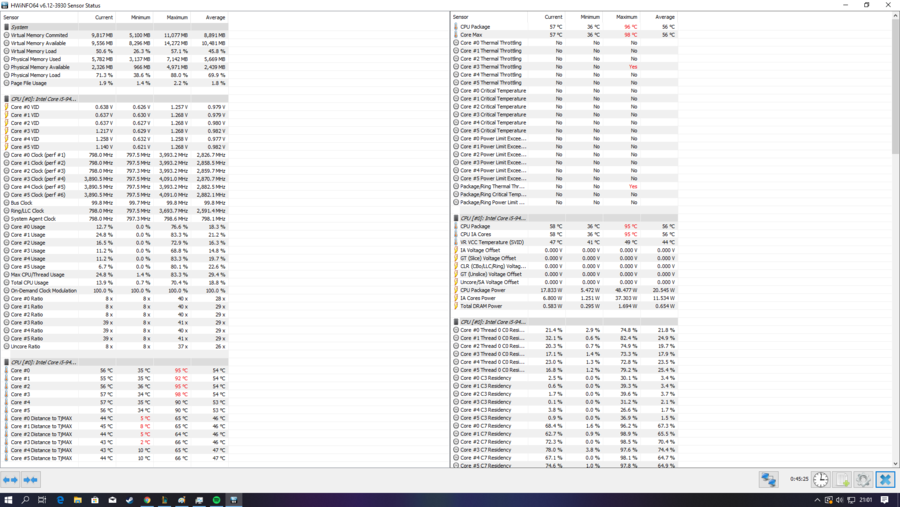This screenshot has width=900, height=507.
Task: Select Bus Clock row
Action: 115,203
